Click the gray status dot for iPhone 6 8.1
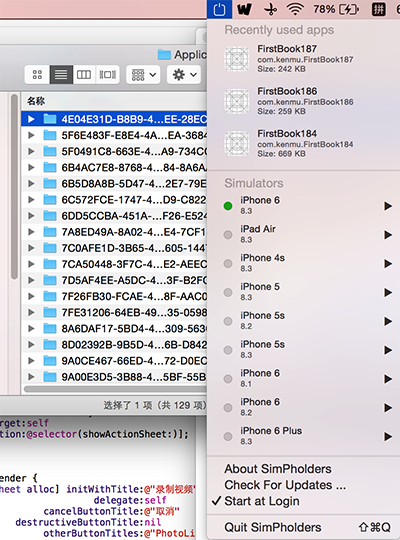 228,379
